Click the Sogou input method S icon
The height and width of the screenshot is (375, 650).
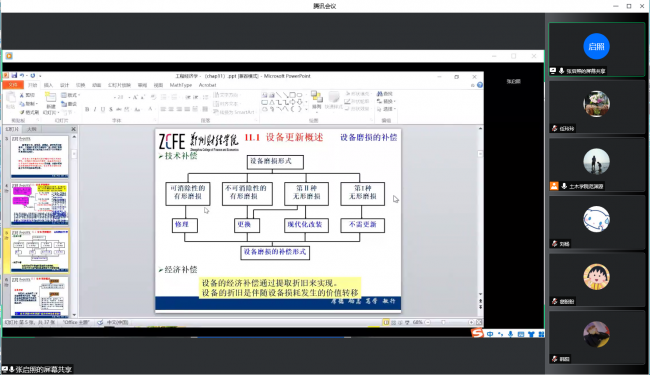click(x=477, y=333)
